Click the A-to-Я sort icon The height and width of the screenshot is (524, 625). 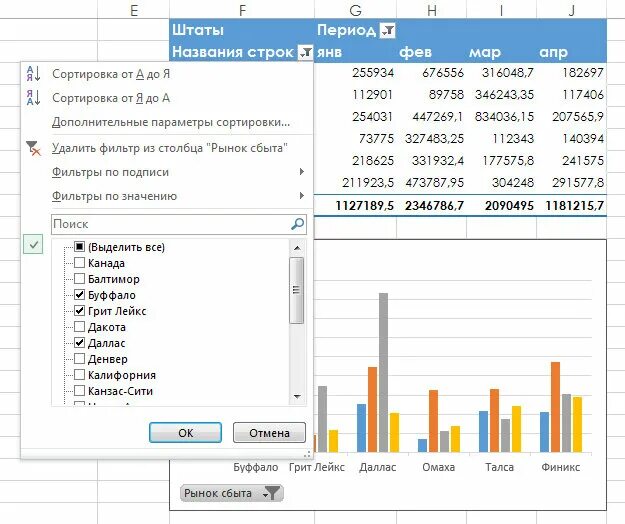(33, 74)
